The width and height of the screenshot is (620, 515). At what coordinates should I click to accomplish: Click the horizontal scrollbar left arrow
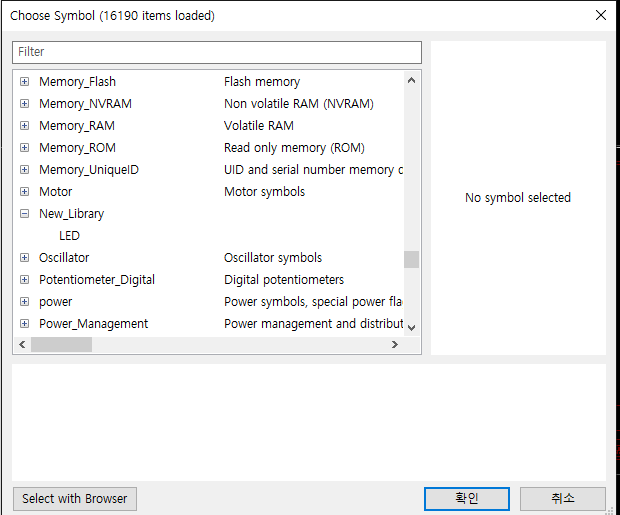click(x=22, y=345)
